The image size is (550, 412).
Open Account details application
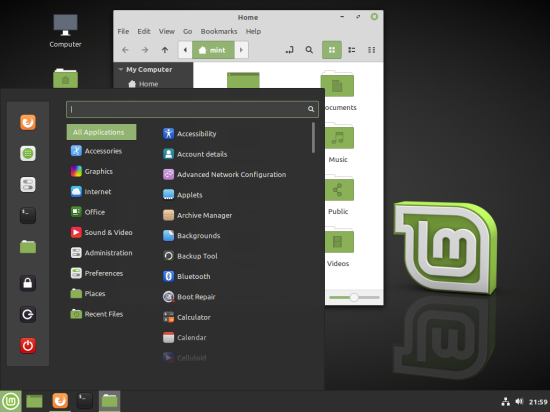[x=195, y=154]
